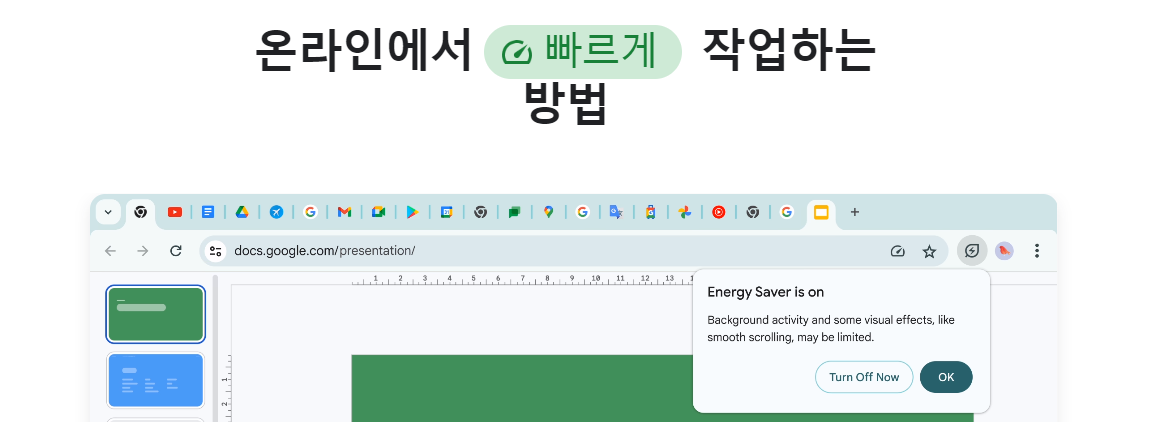Image resolution: width=1154 pixels, height=422 pixels.
Task: Switch to the Google Travel luggage tab
Action: [x=651, y=212]
